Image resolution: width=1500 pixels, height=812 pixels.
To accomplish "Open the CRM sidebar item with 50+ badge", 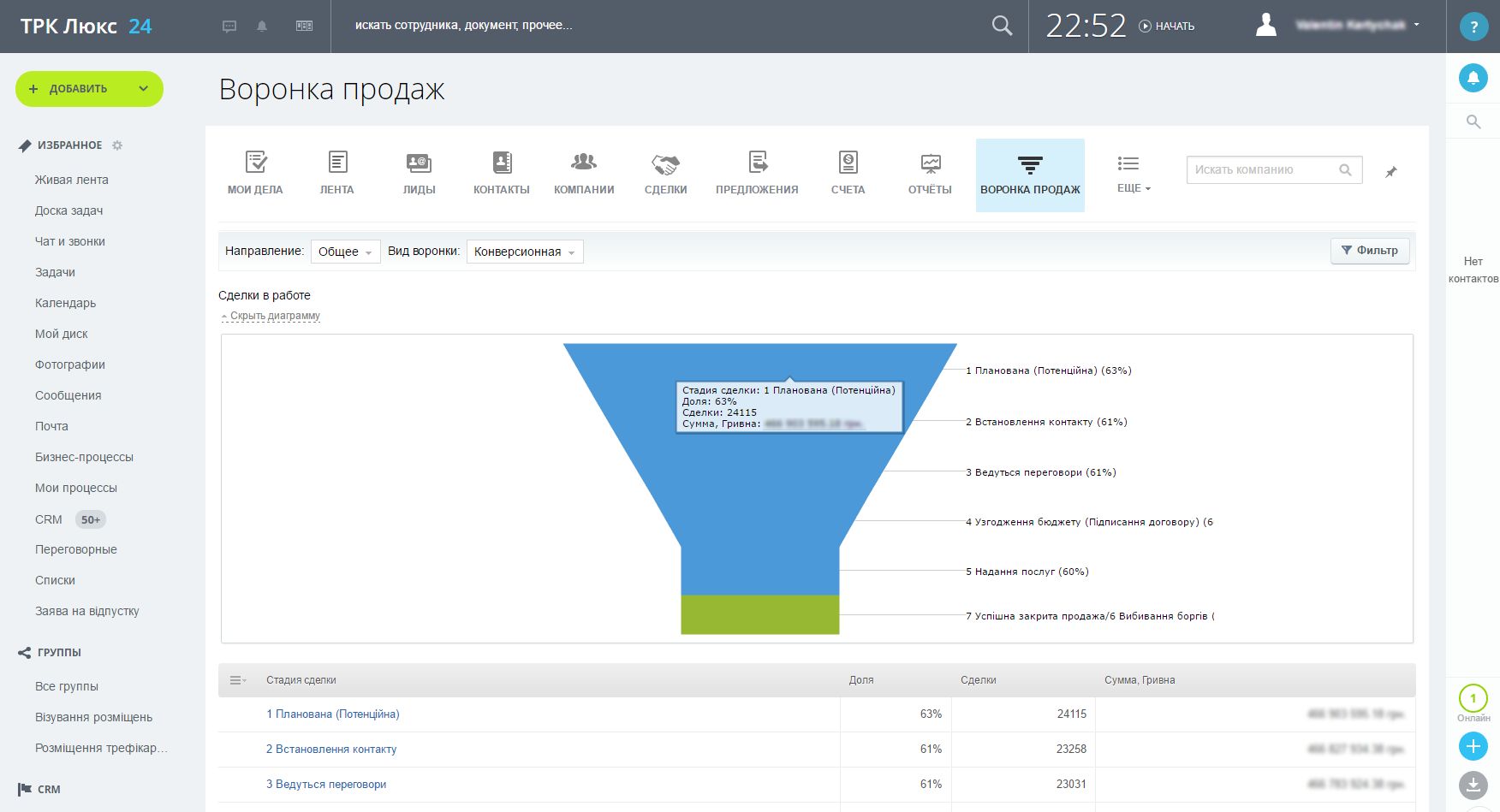I will point(70,519).
